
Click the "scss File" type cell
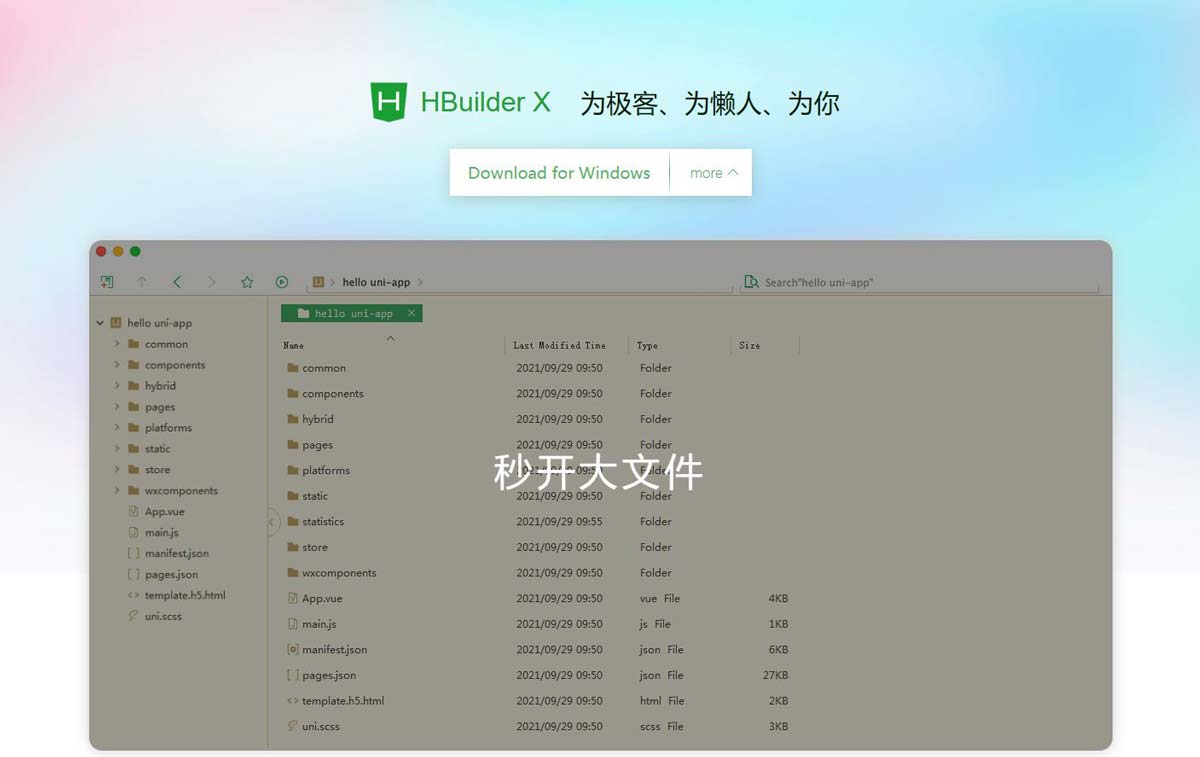(x=662, y=726)
